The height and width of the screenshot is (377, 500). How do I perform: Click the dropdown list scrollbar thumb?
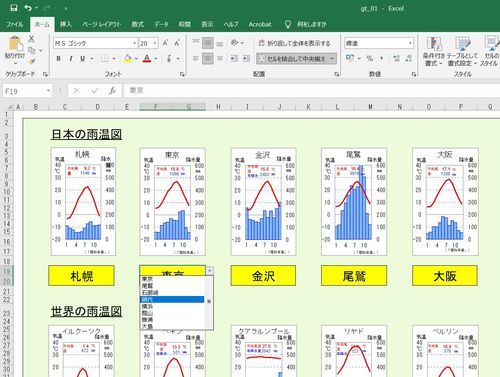click(x=209, y=301)
